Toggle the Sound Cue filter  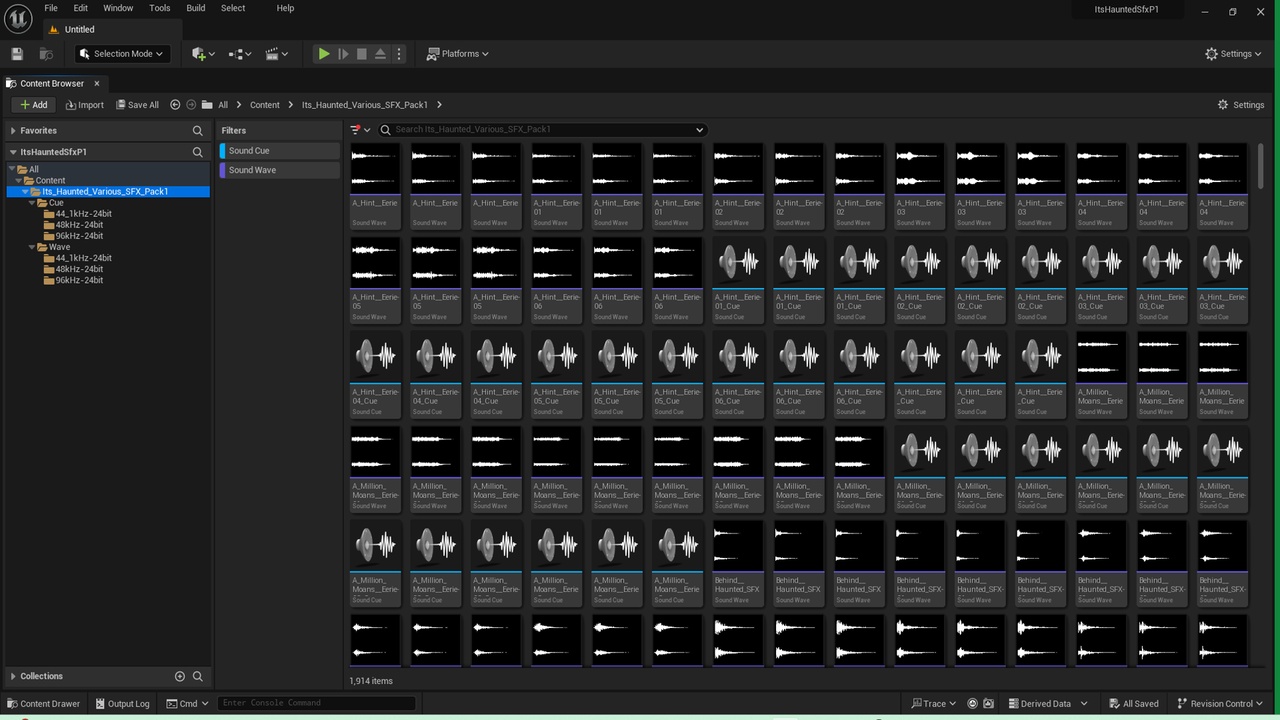click(x=280, y=151)
